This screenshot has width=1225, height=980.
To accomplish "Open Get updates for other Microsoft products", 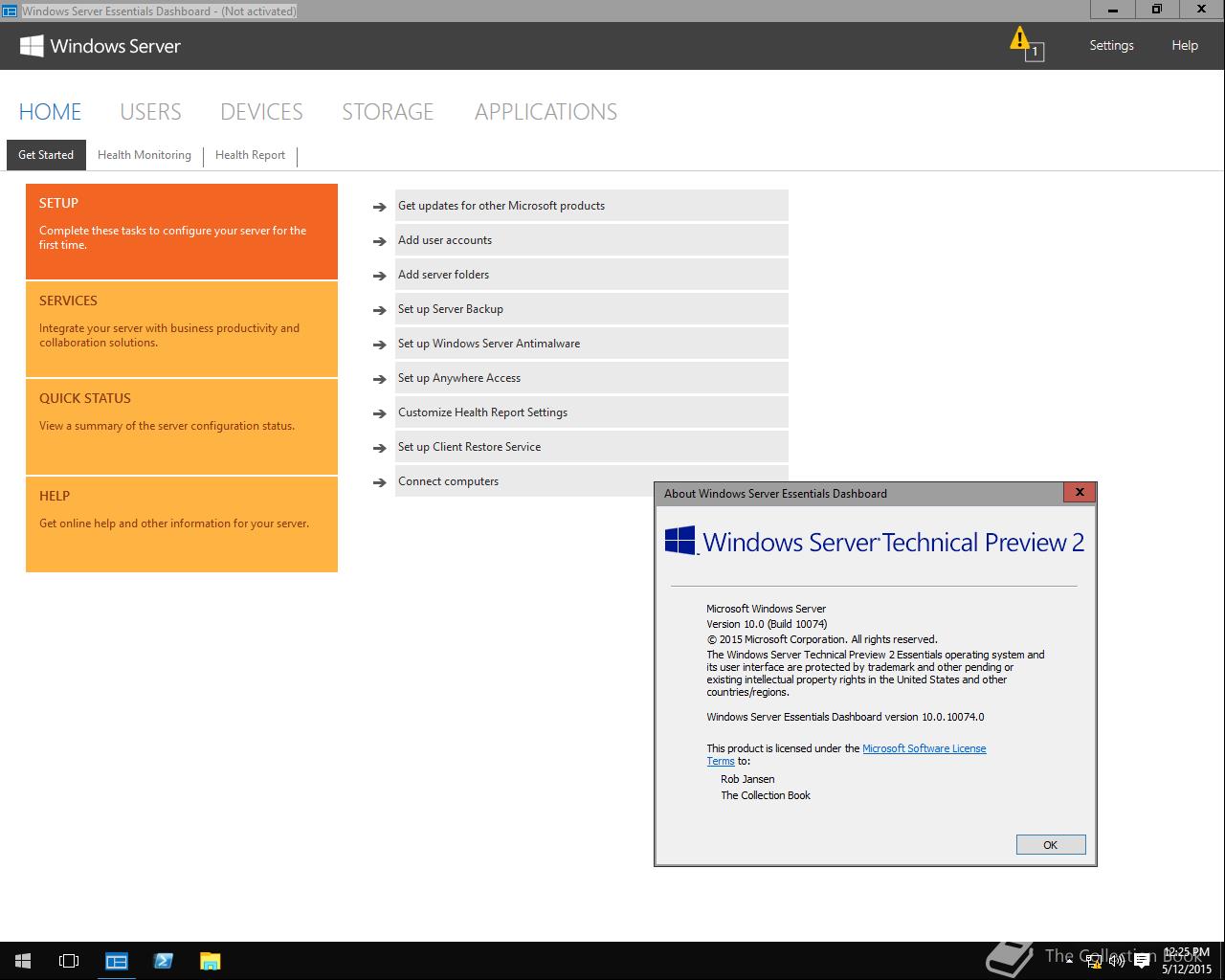I will tap(591, 206).
